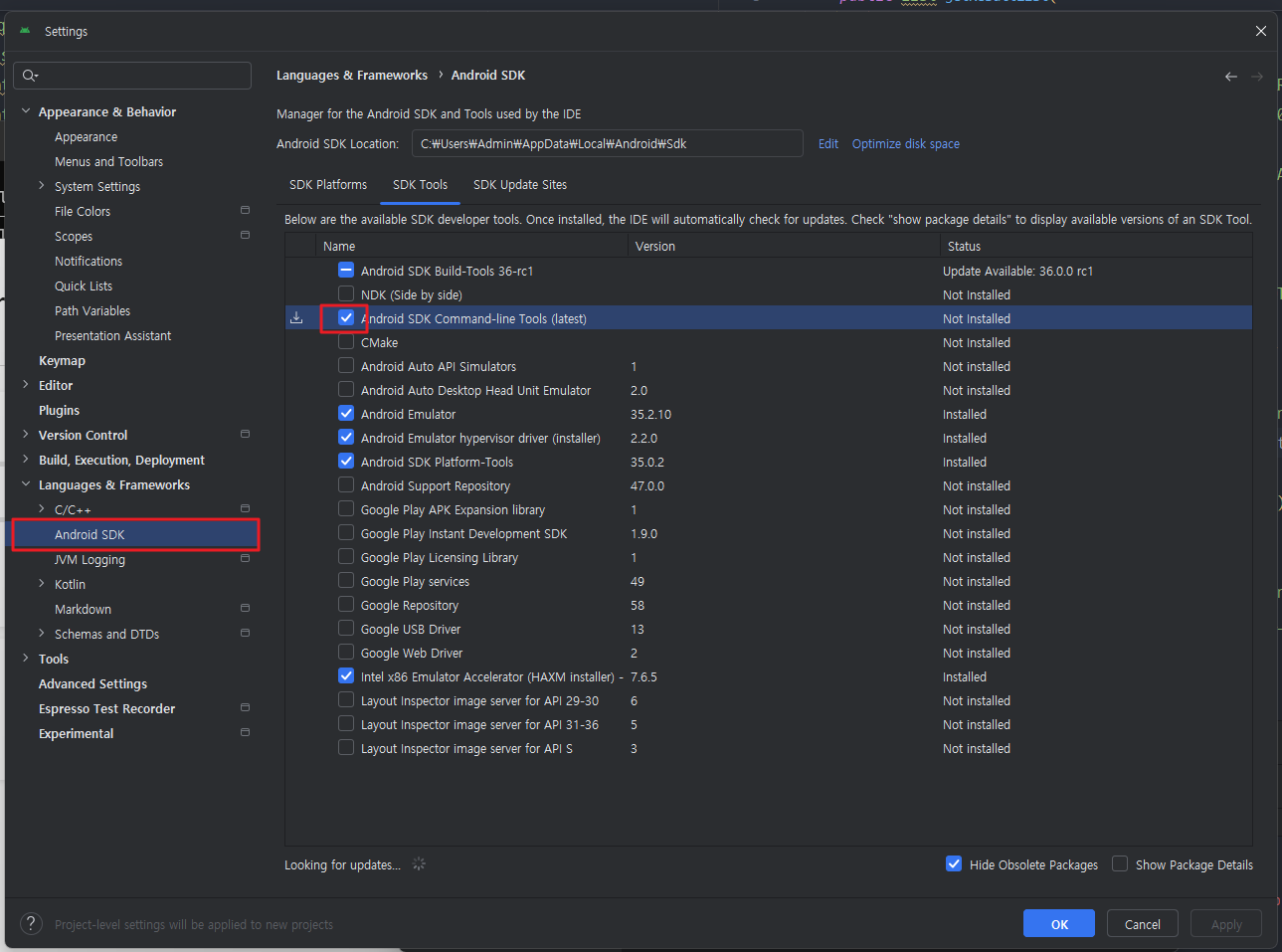Click Optimize disk space link

(x=906, y=144)
